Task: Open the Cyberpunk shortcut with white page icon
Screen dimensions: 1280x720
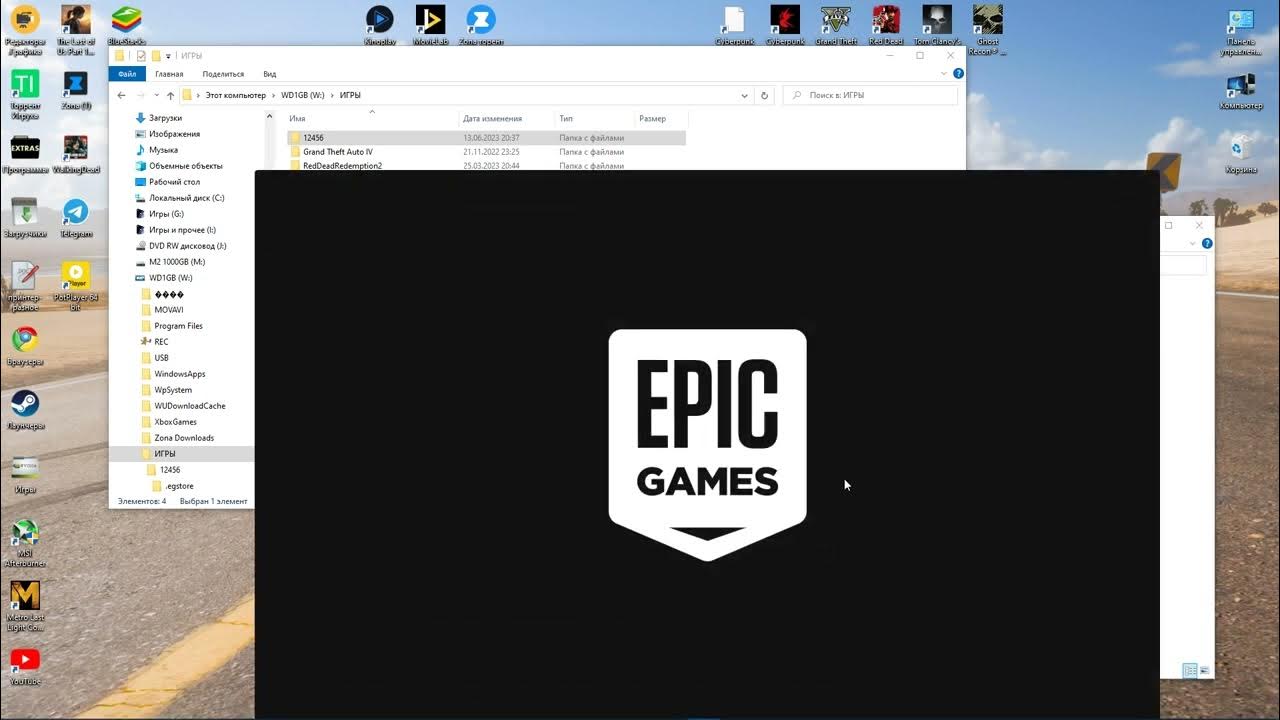Action: tap(734, 24)
